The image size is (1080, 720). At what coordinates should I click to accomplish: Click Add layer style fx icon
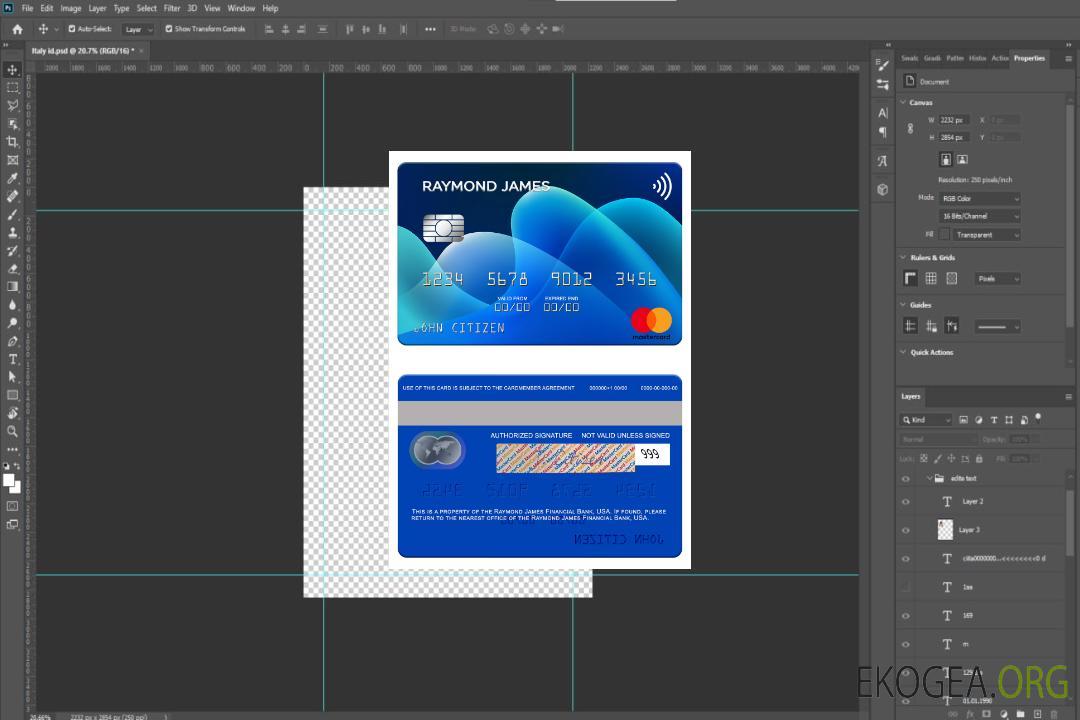[x=970, y=714]
